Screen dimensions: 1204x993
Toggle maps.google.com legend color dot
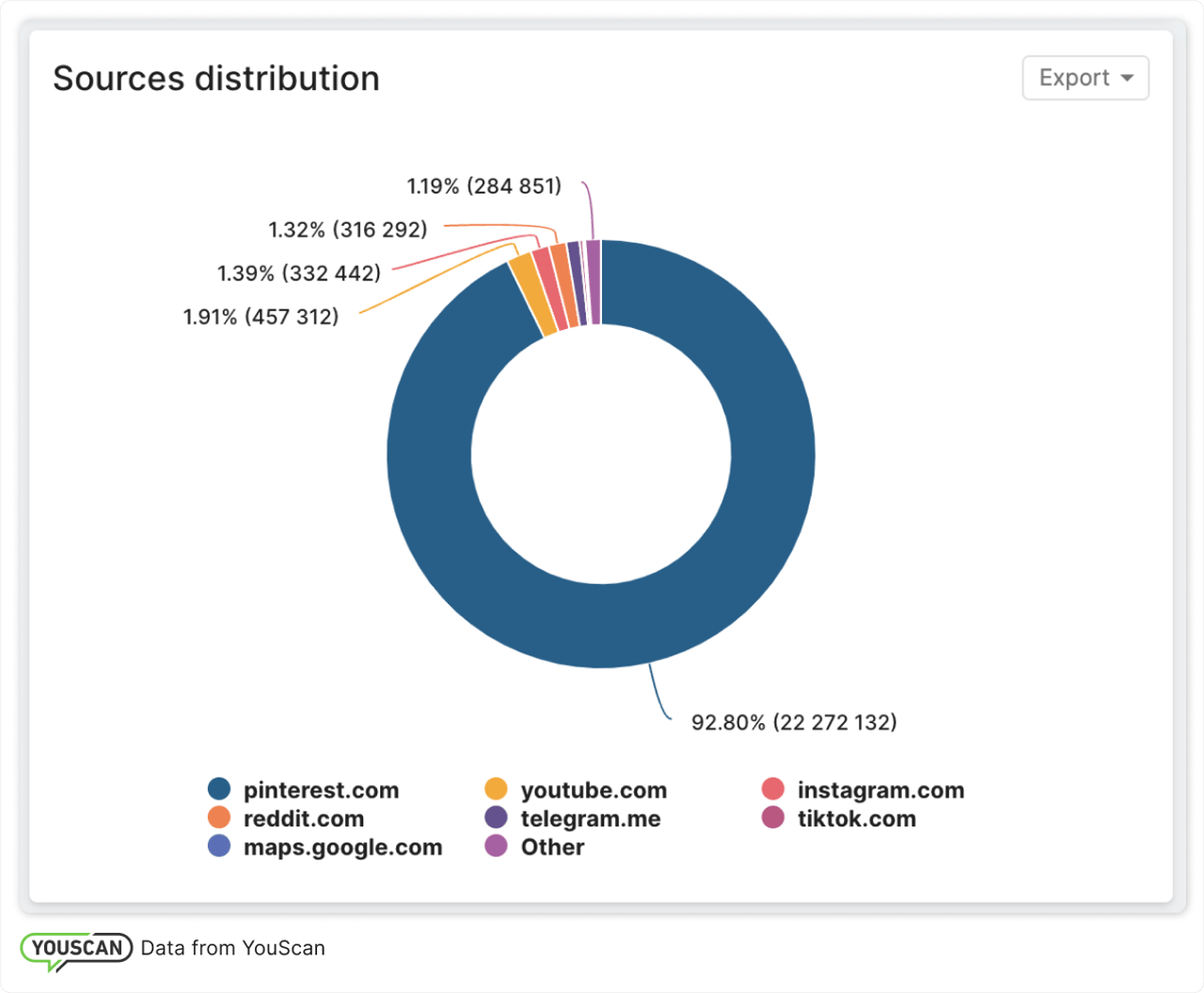pos(219,845)
